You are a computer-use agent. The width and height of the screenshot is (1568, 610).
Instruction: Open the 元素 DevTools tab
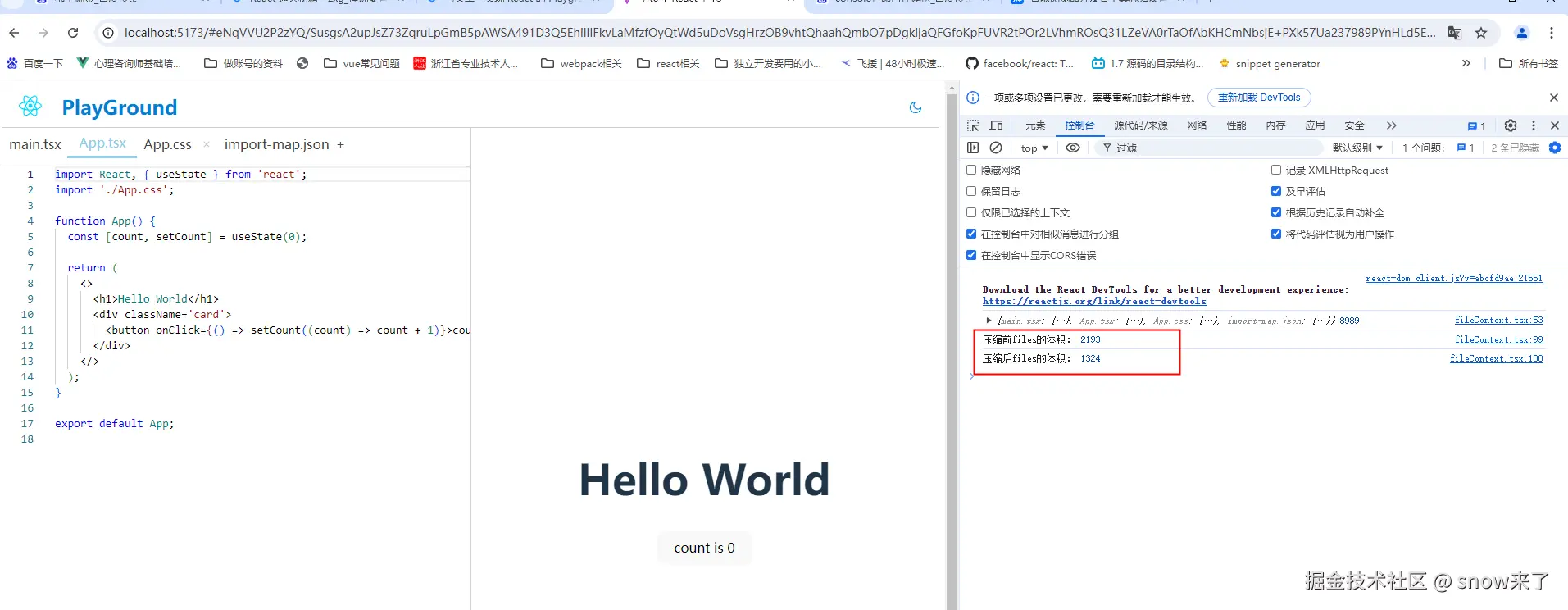pos(1035,125)
